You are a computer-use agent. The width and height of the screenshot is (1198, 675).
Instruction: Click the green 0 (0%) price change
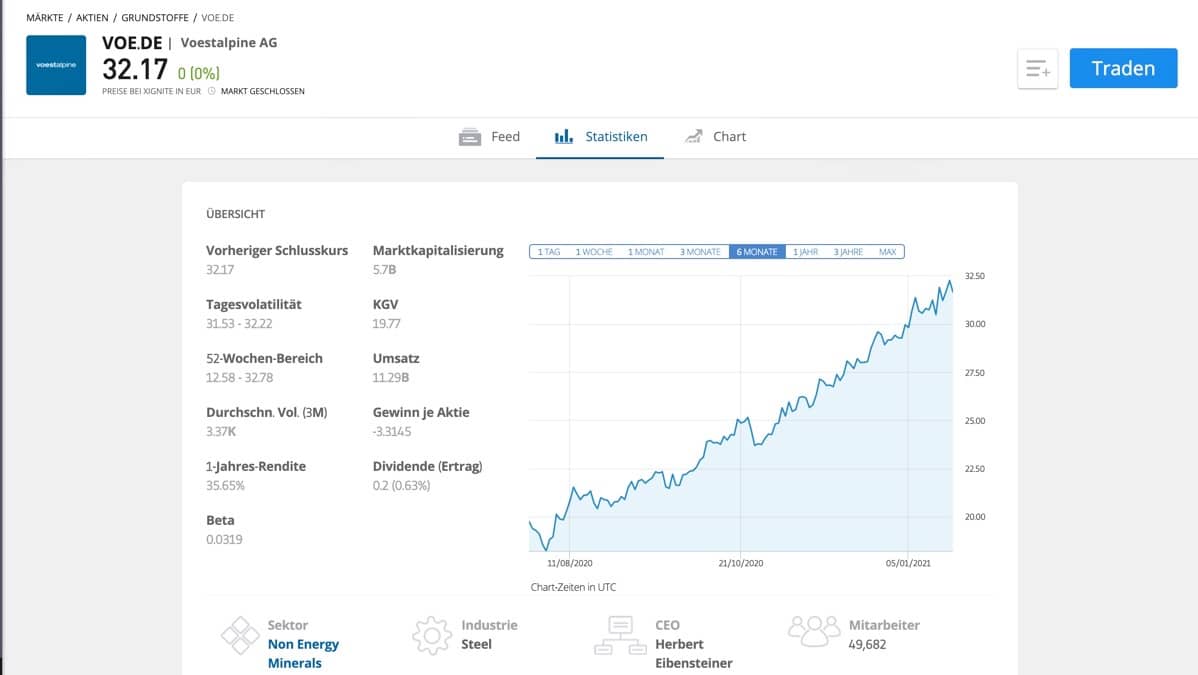pos(199,73)
